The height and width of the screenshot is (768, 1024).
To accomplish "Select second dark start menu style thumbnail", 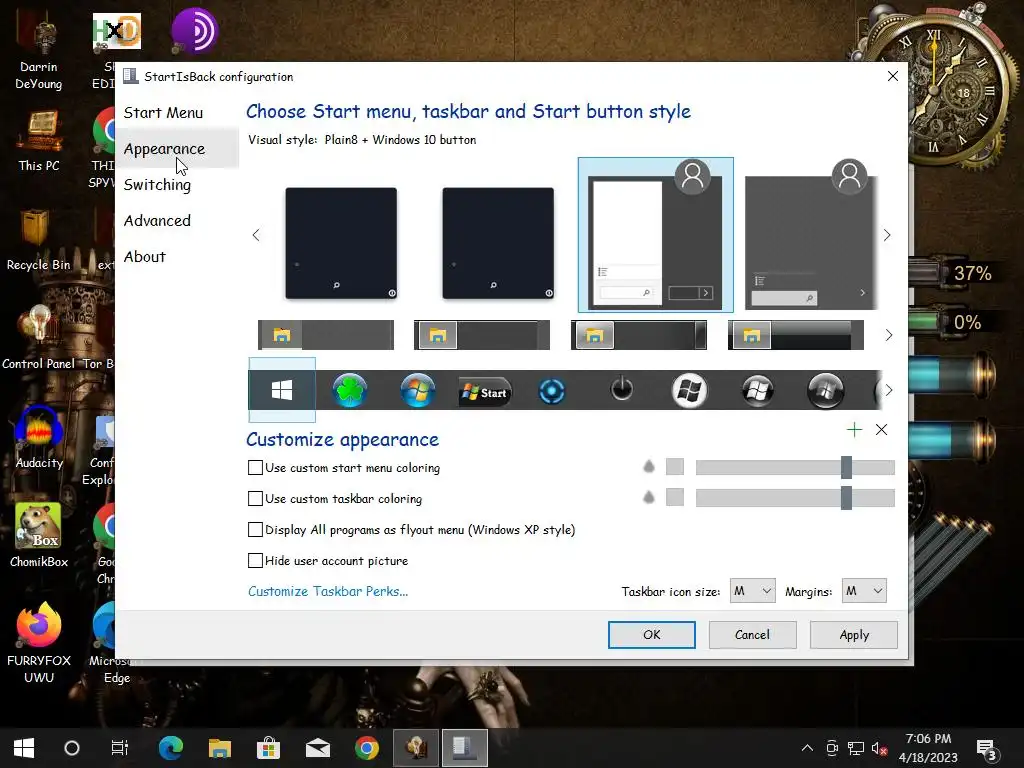I will (x=498, y=244).
